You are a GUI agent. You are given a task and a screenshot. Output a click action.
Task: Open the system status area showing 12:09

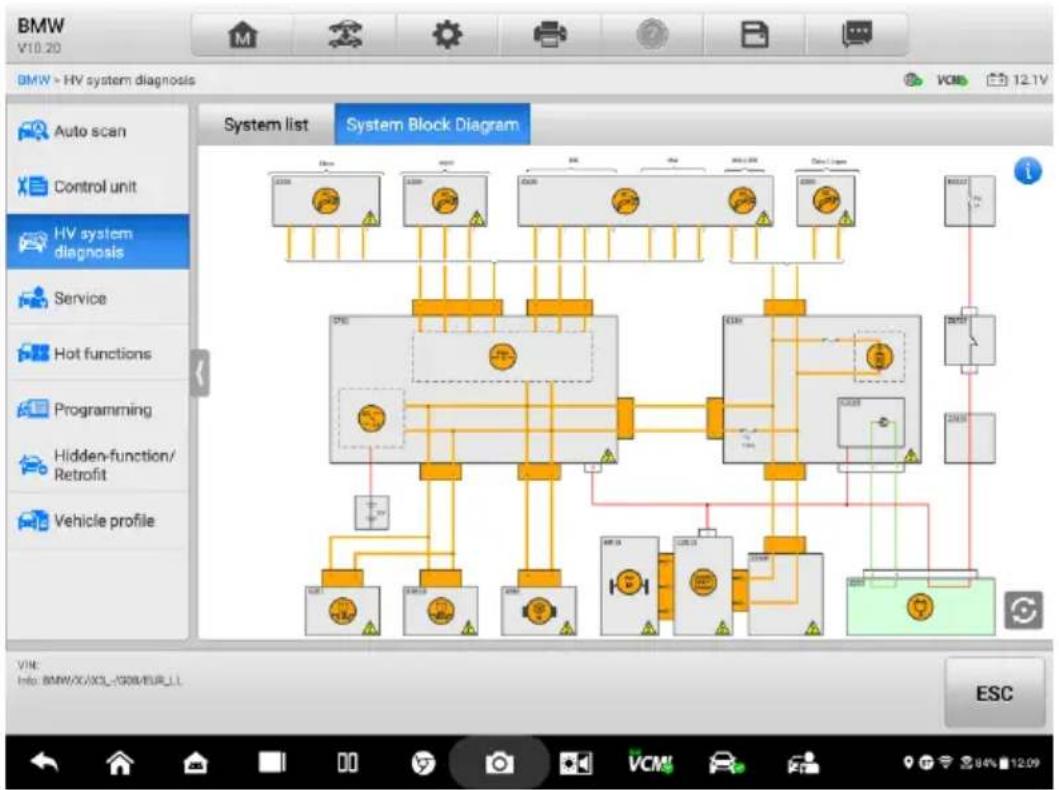click(972, 763)
